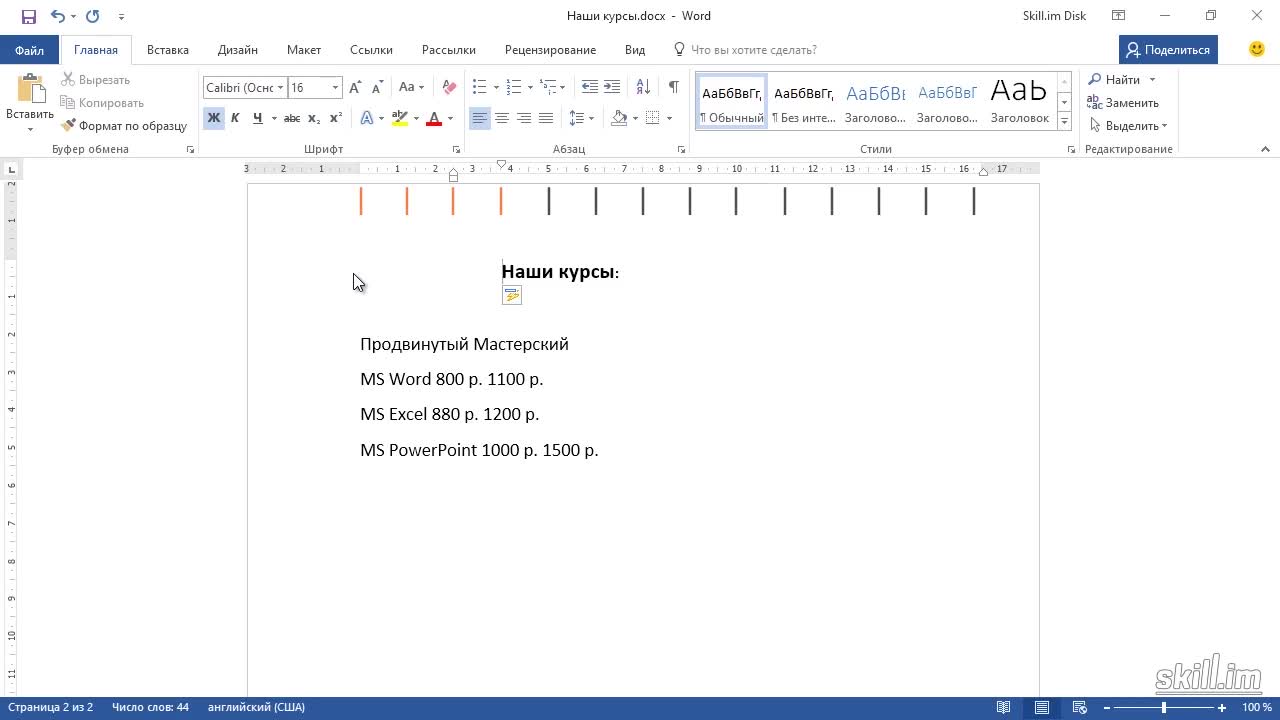
Task: Open shading paint bucket color dropdown
Action: coord(635,118)
